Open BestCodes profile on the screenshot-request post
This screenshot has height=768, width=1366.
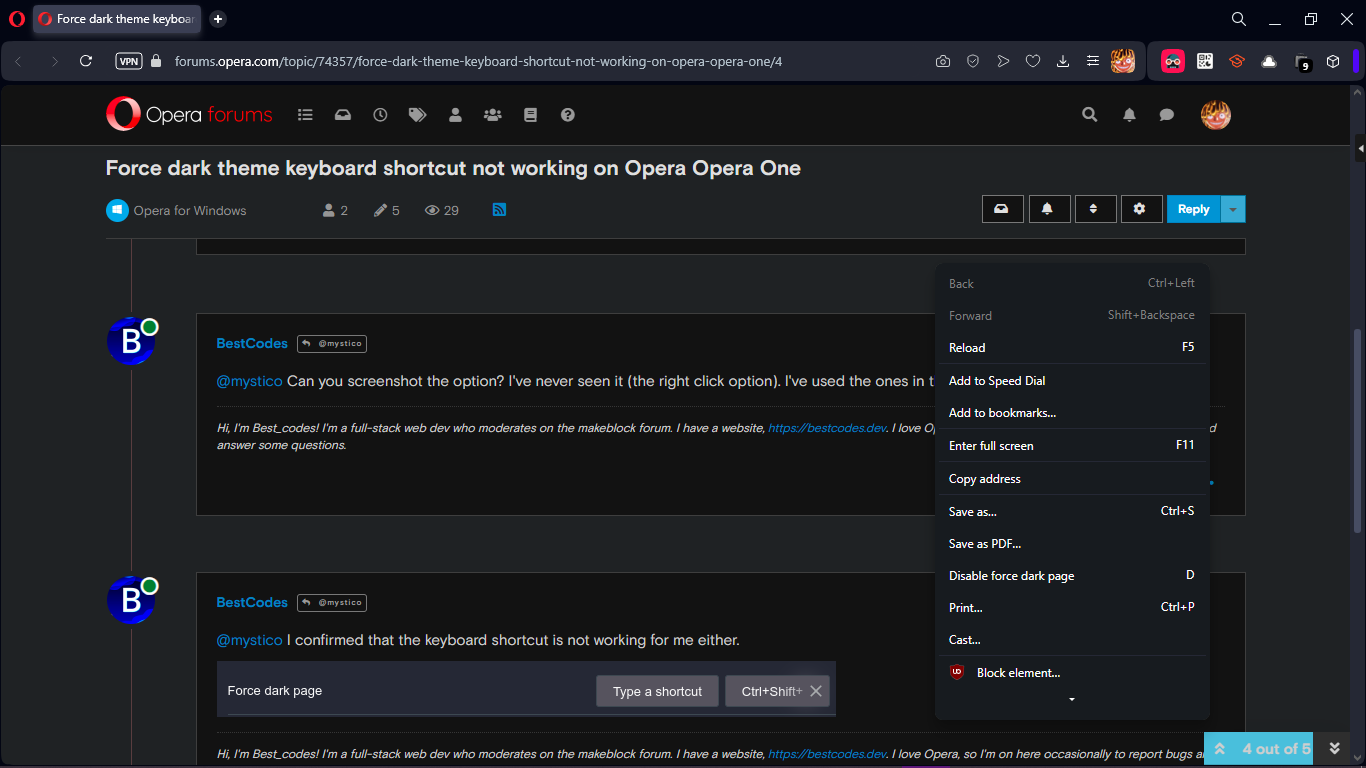(x=252, y=344)
